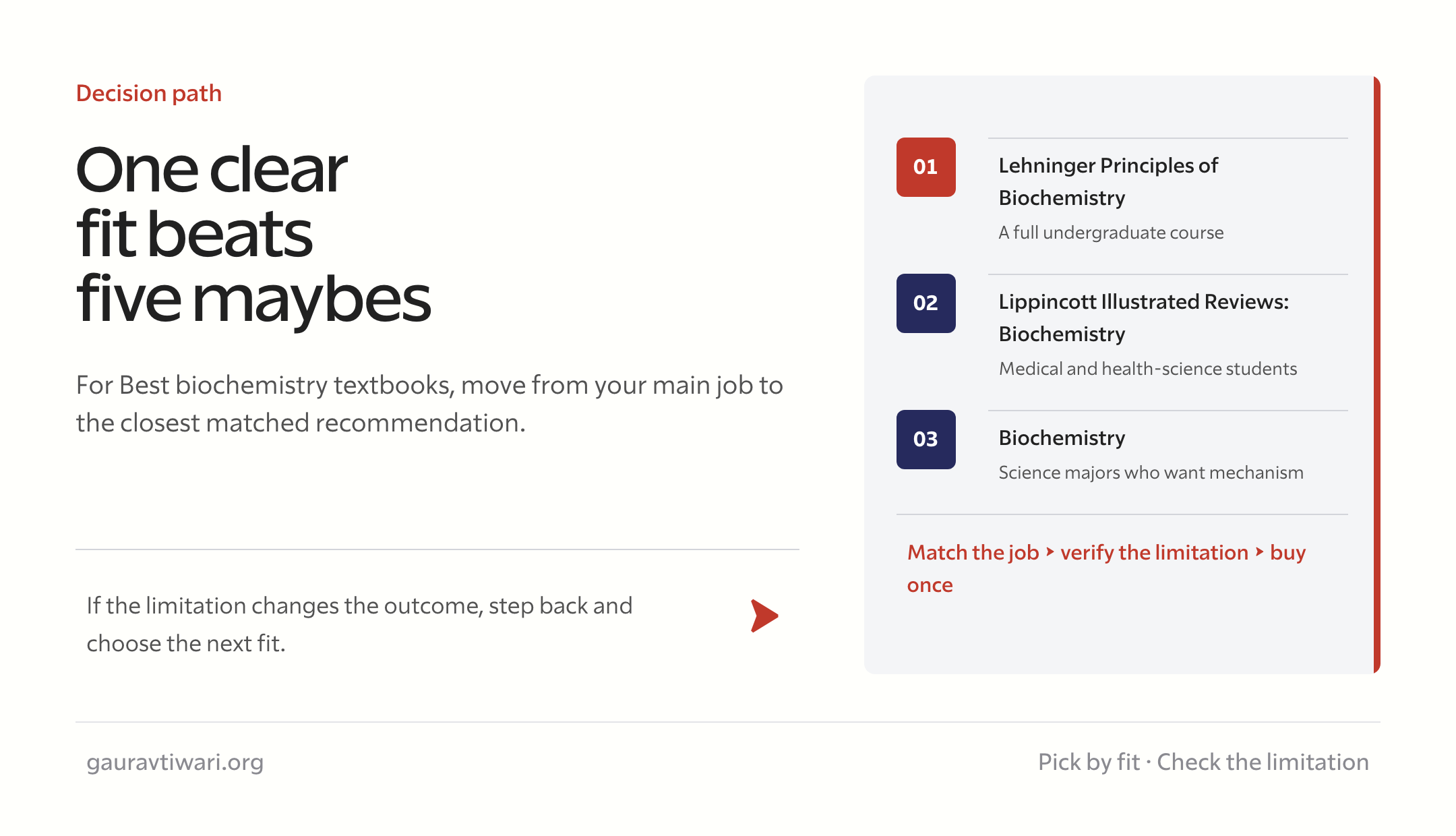Click 'verify the limitation' red text

tap(1154, 552)
